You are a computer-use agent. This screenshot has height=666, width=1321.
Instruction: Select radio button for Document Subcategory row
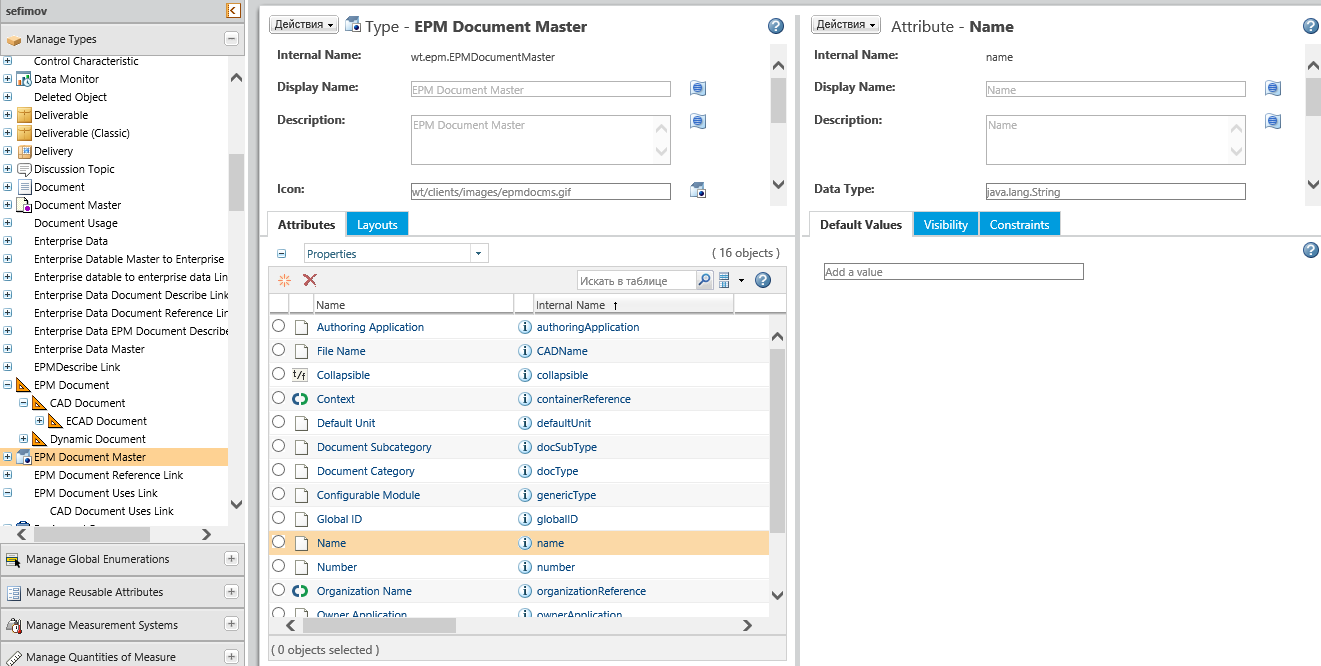click(279, 446)
